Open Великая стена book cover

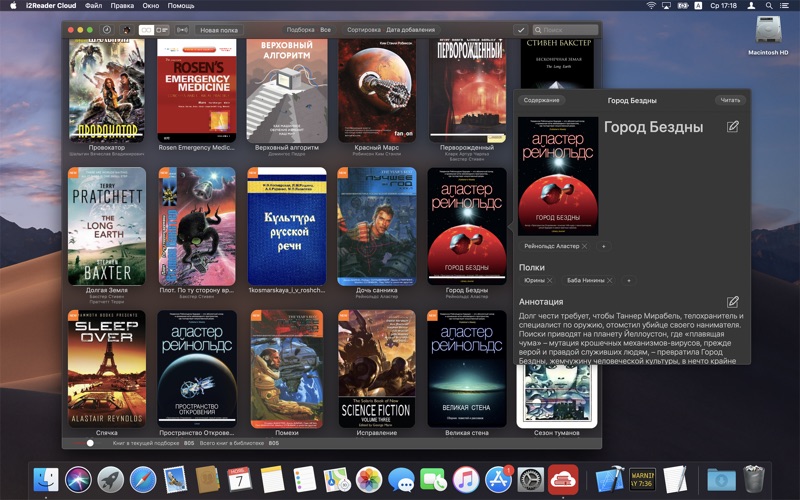click(x=467, y=369)
